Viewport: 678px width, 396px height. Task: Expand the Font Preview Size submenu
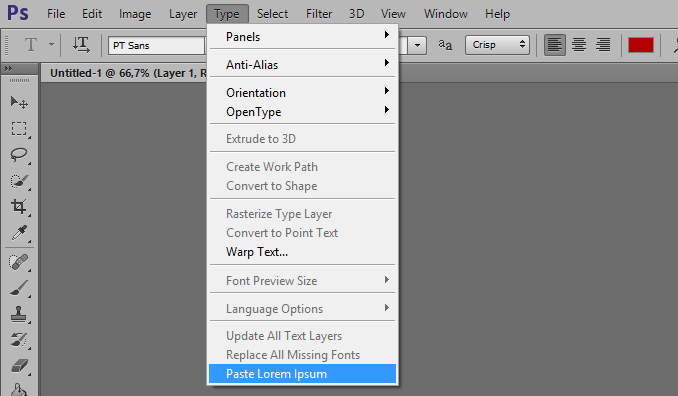pos(303,281)
